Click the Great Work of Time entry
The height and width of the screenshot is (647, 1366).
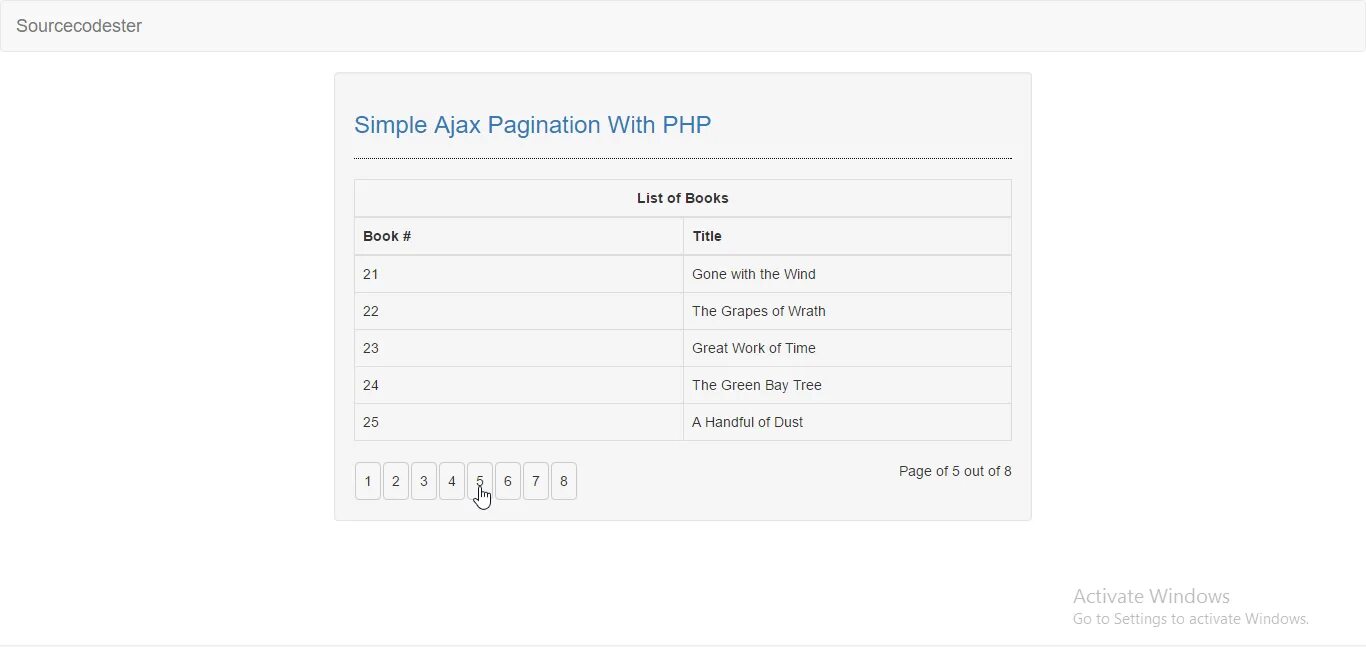coord(754,348)
